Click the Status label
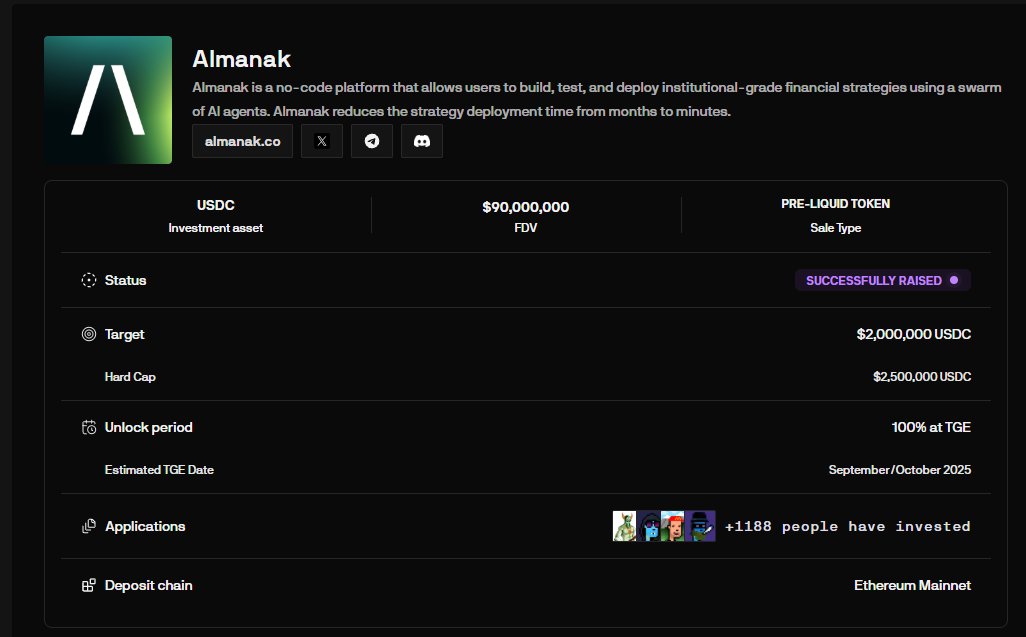Screen dimensions: 1026x637 (x=126, y=280)
